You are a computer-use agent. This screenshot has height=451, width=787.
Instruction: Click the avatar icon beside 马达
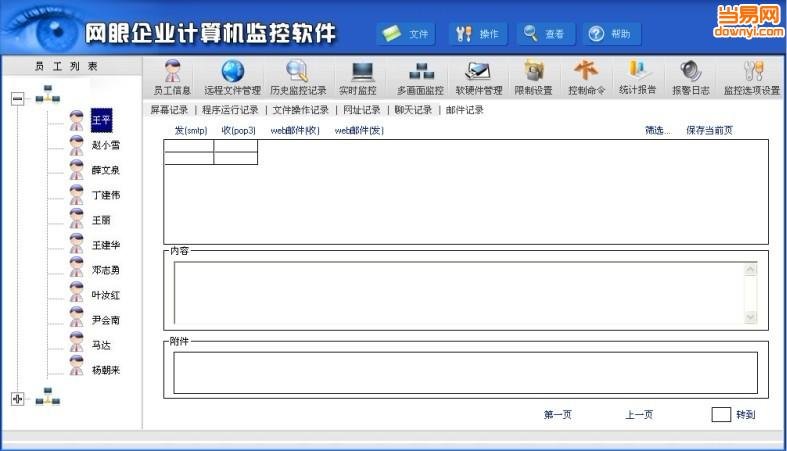click(x=76, y=342)
